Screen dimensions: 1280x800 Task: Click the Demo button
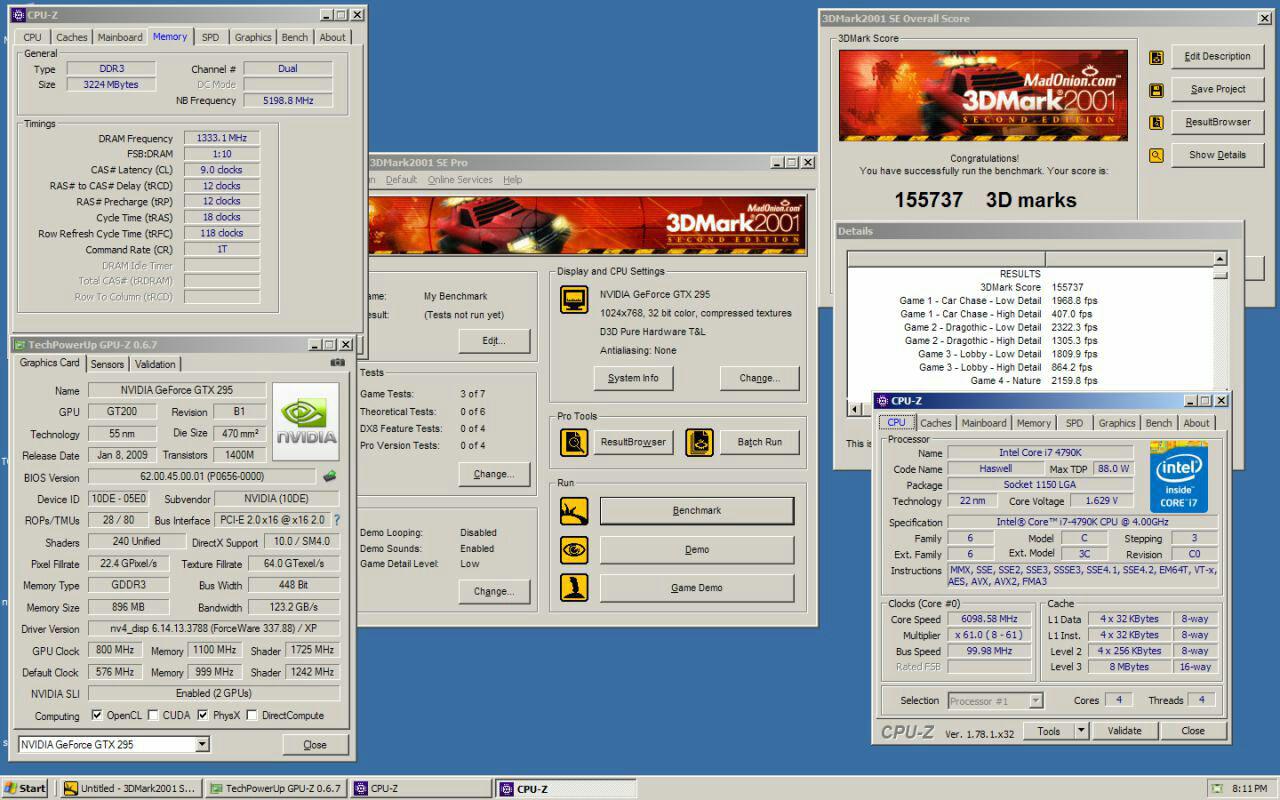697,550
